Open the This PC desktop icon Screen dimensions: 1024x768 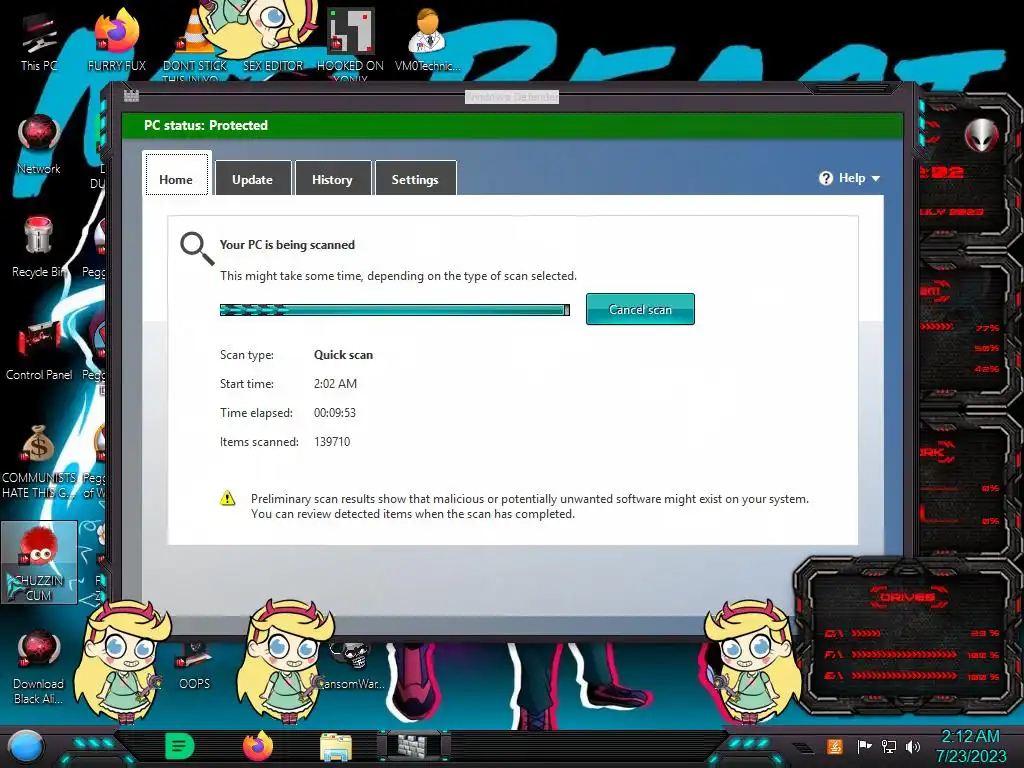(x=39, y=42)
